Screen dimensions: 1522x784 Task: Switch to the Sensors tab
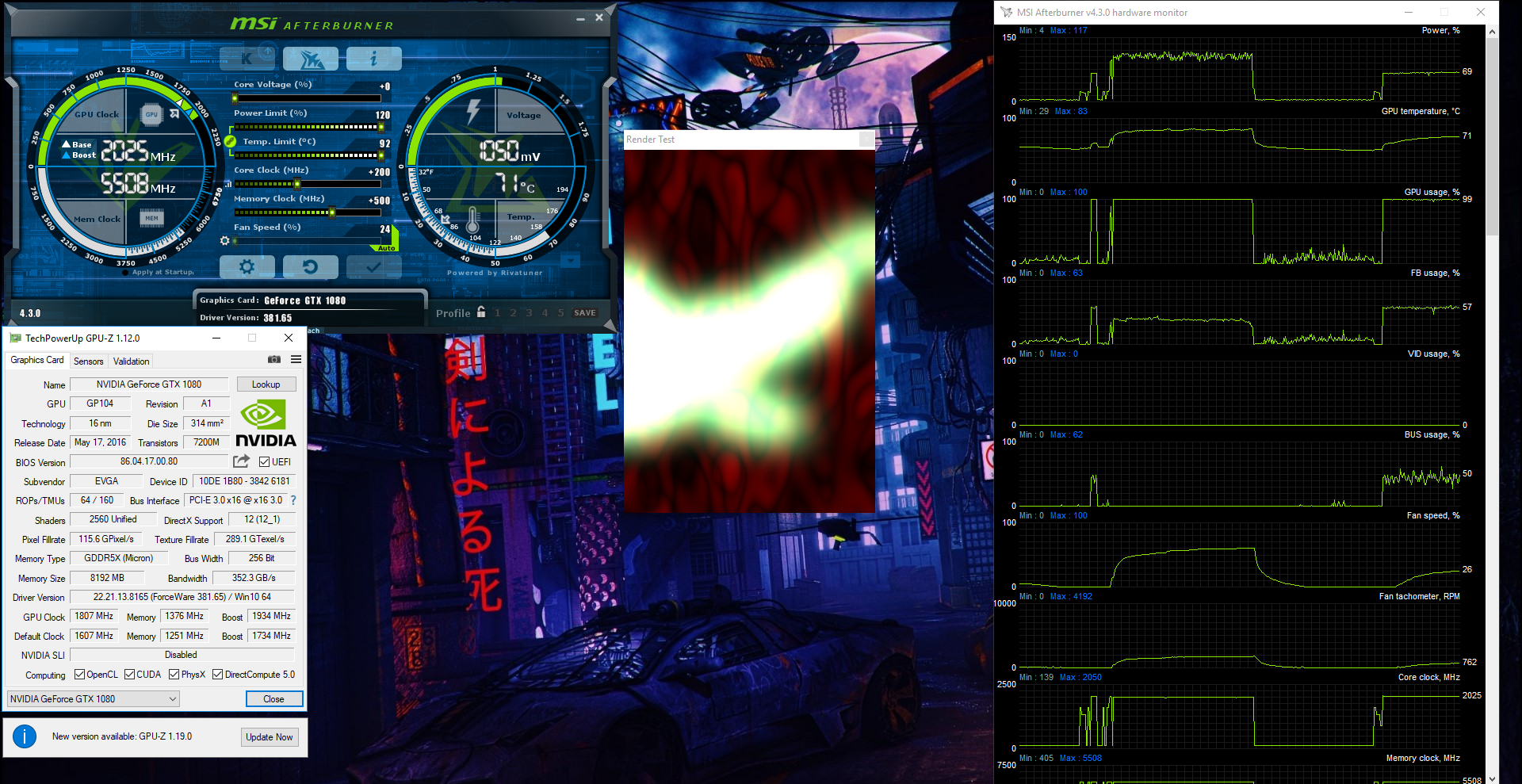[x=89, y=361]
